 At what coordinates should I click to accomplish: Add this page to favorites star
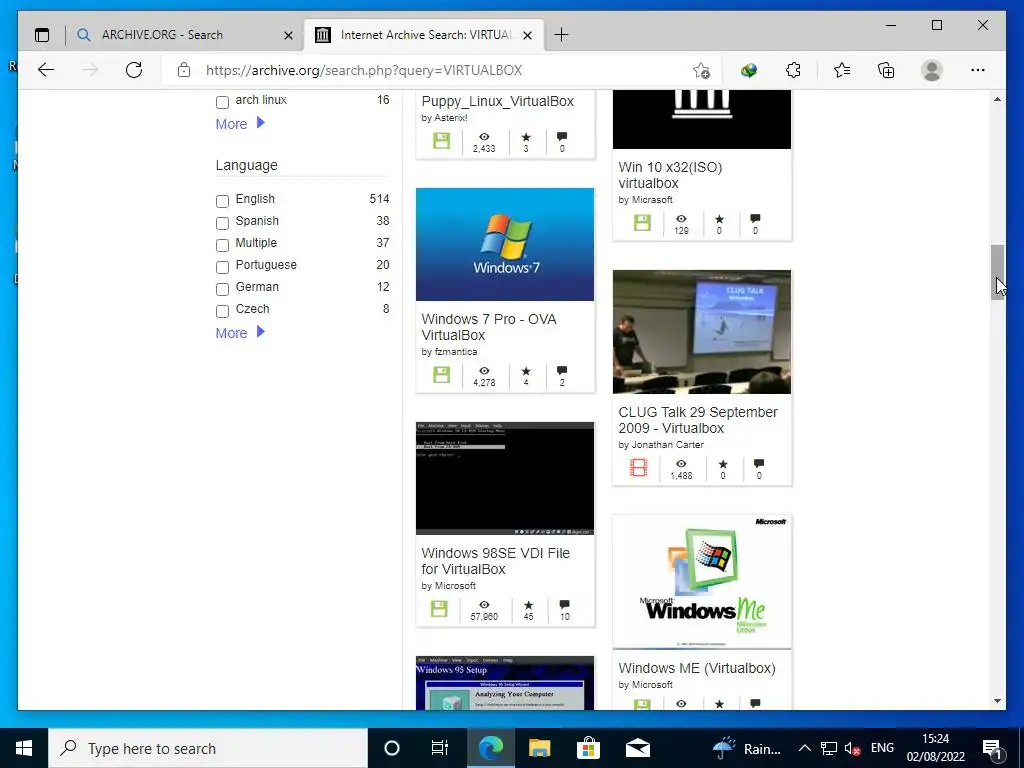pyautogui.click(x=701, y=71)
